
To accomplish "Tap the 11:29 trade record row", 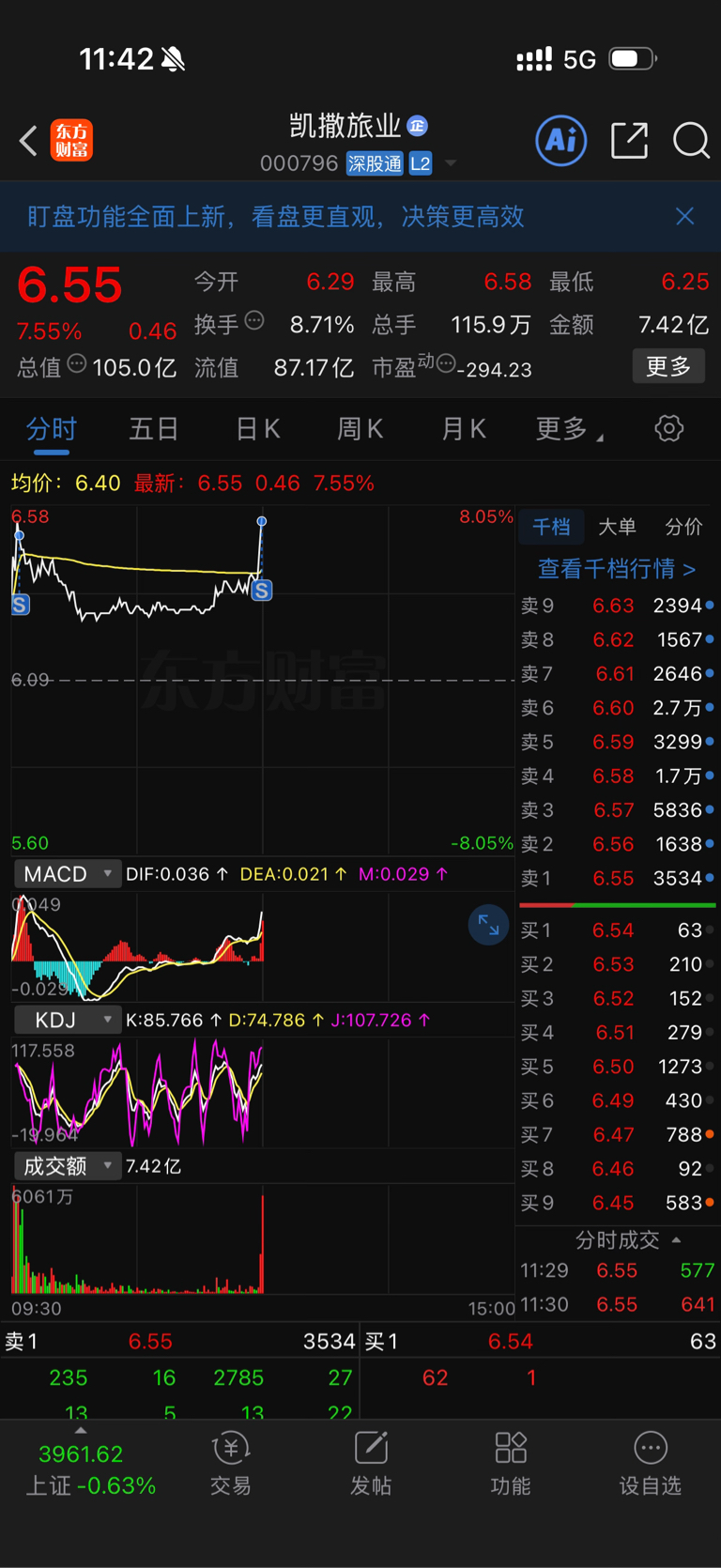I will click(x=617, y=1270).
